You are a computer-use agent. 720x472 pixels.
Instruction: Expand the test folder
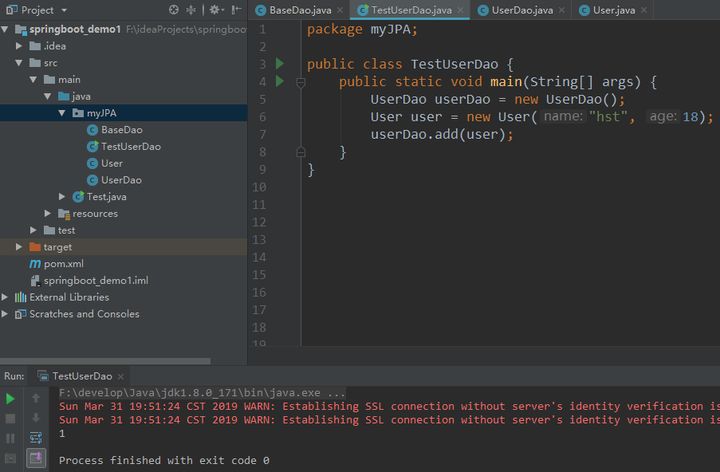33,230
